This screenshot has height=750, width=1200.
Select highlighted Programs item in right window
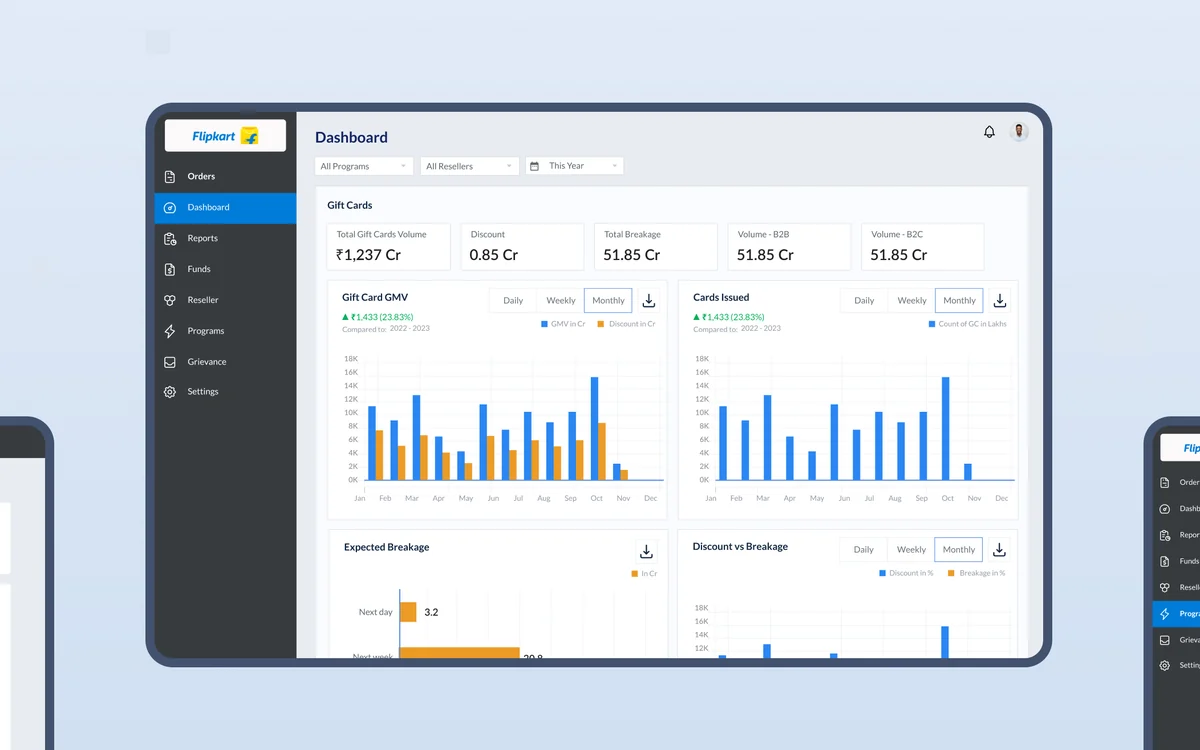1176,614
